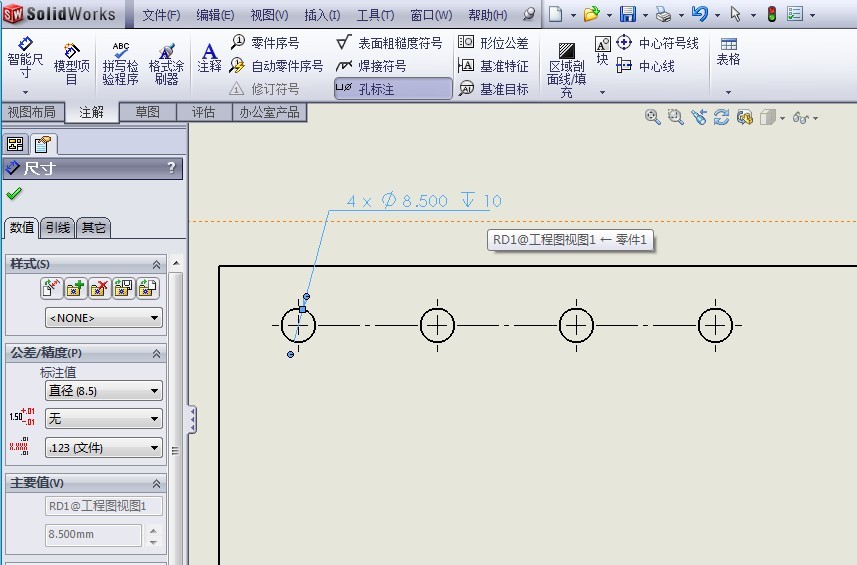Image resolution: width=857 pixels, height=565 pixels.
Task: Open Options from toolbar
Action: (795, 14)
